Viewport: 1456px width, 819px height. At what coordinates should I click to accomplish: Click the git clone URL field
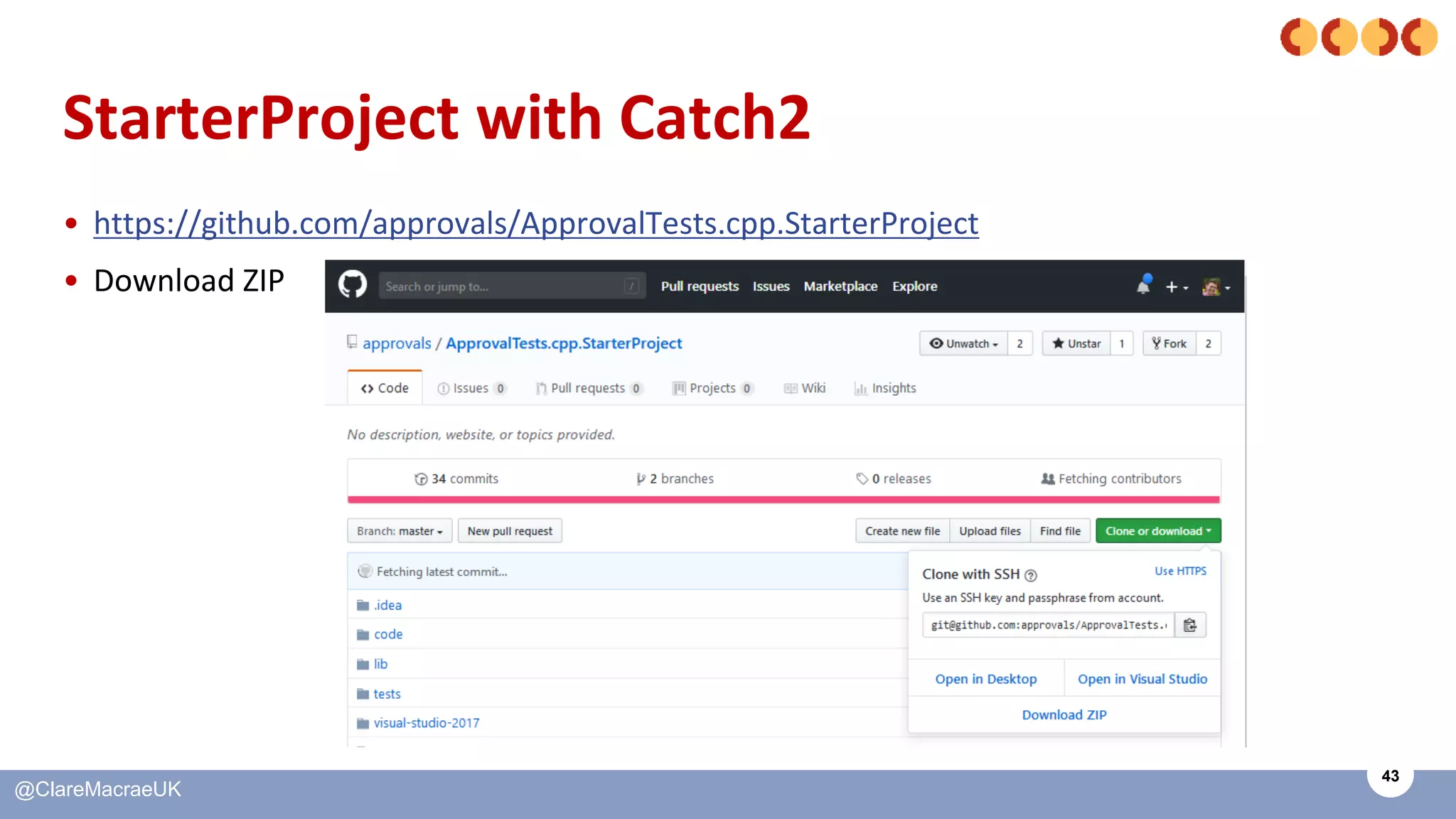(1048, 625)
